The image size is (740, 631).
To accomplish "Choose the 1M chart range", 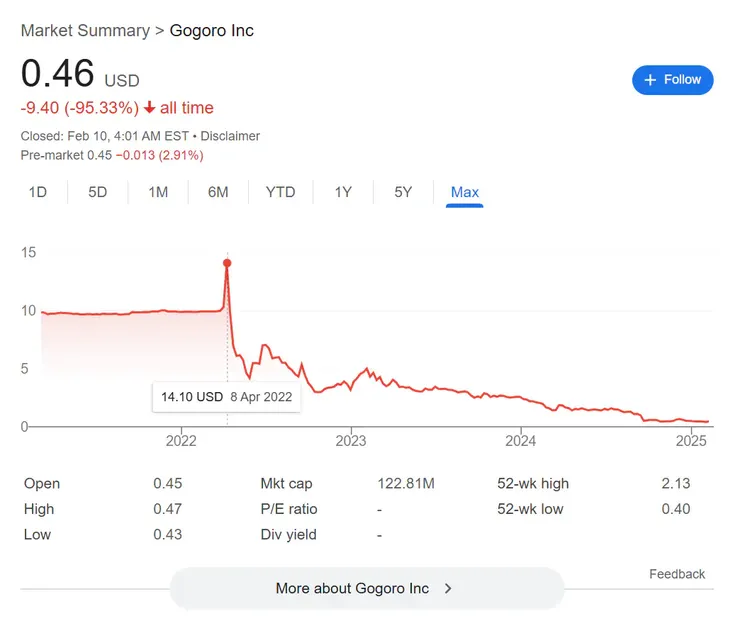I will tap(158, 192).
